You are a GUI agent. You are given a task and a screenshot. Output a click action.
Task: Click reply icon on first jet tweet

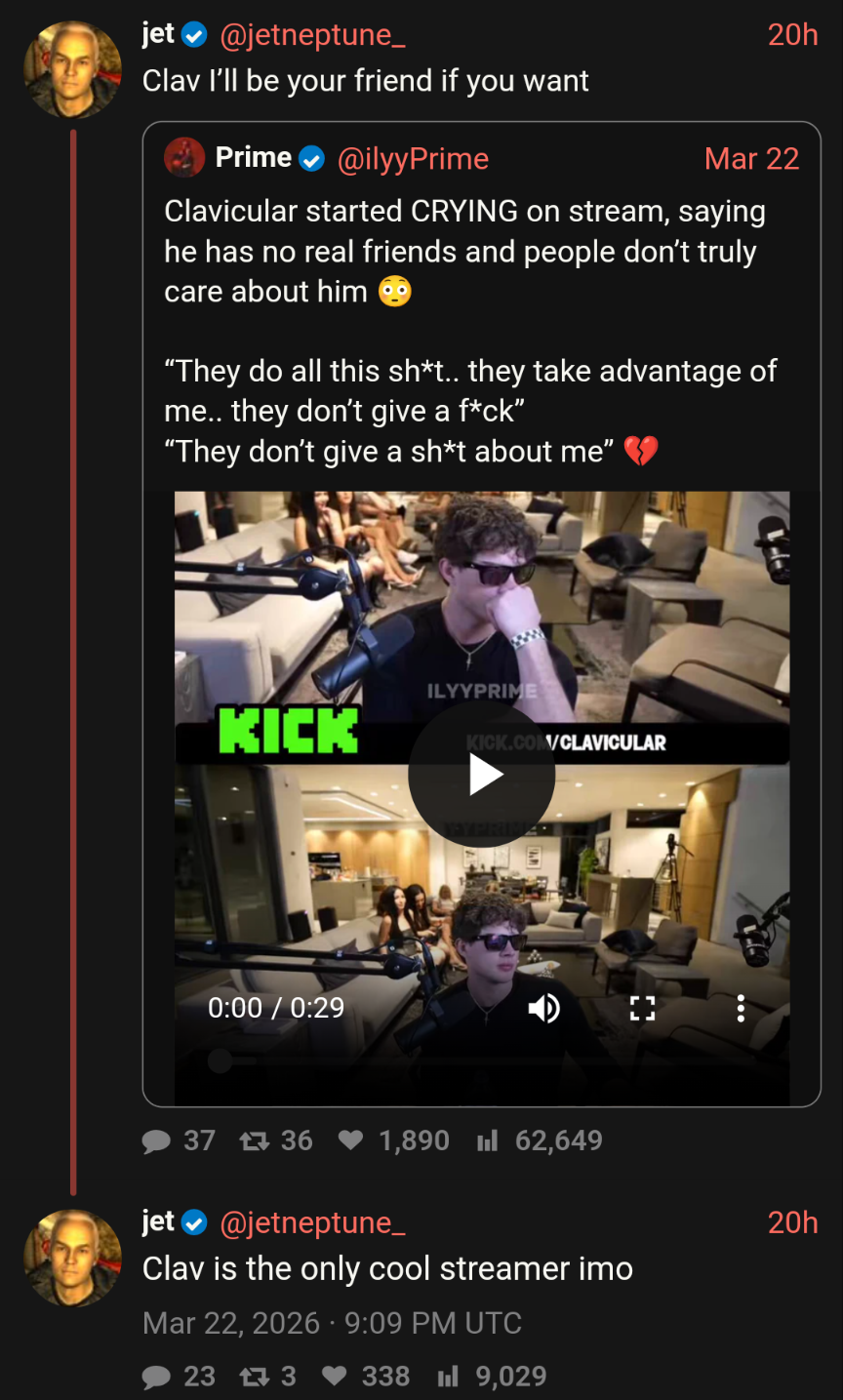point(156,1141)
